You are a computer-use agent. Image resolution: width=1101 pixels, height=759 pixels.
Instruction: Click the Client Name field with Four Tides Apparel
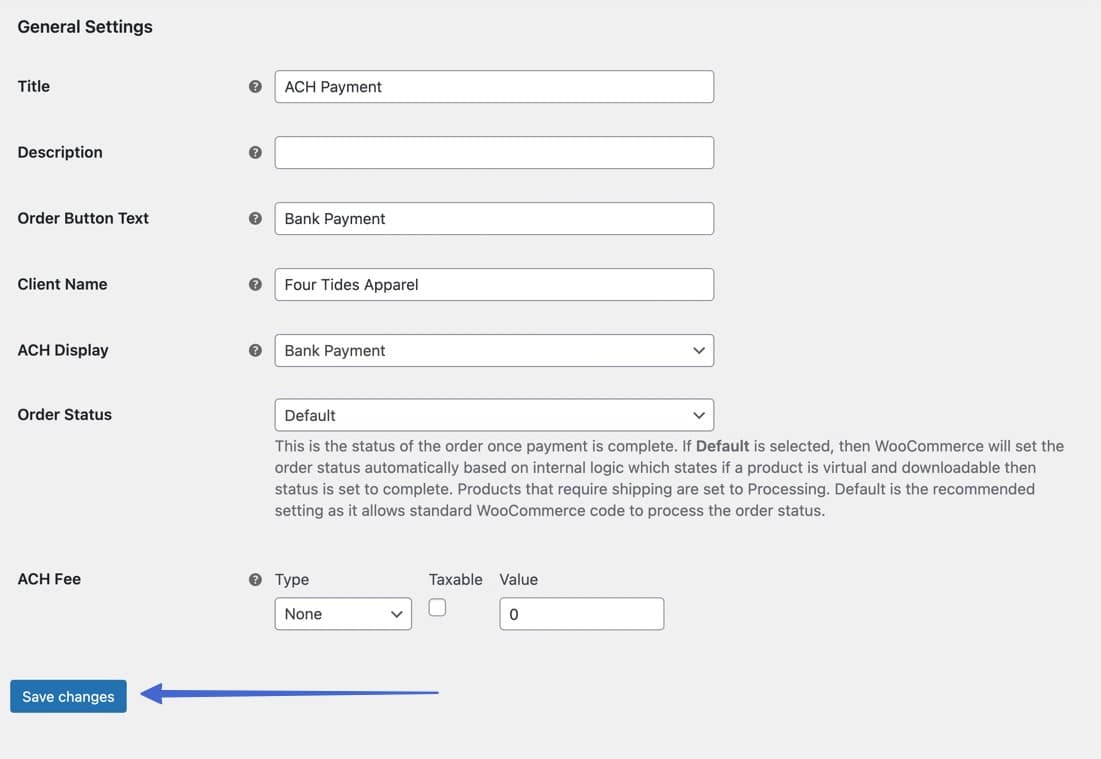(x=494, y=285)
